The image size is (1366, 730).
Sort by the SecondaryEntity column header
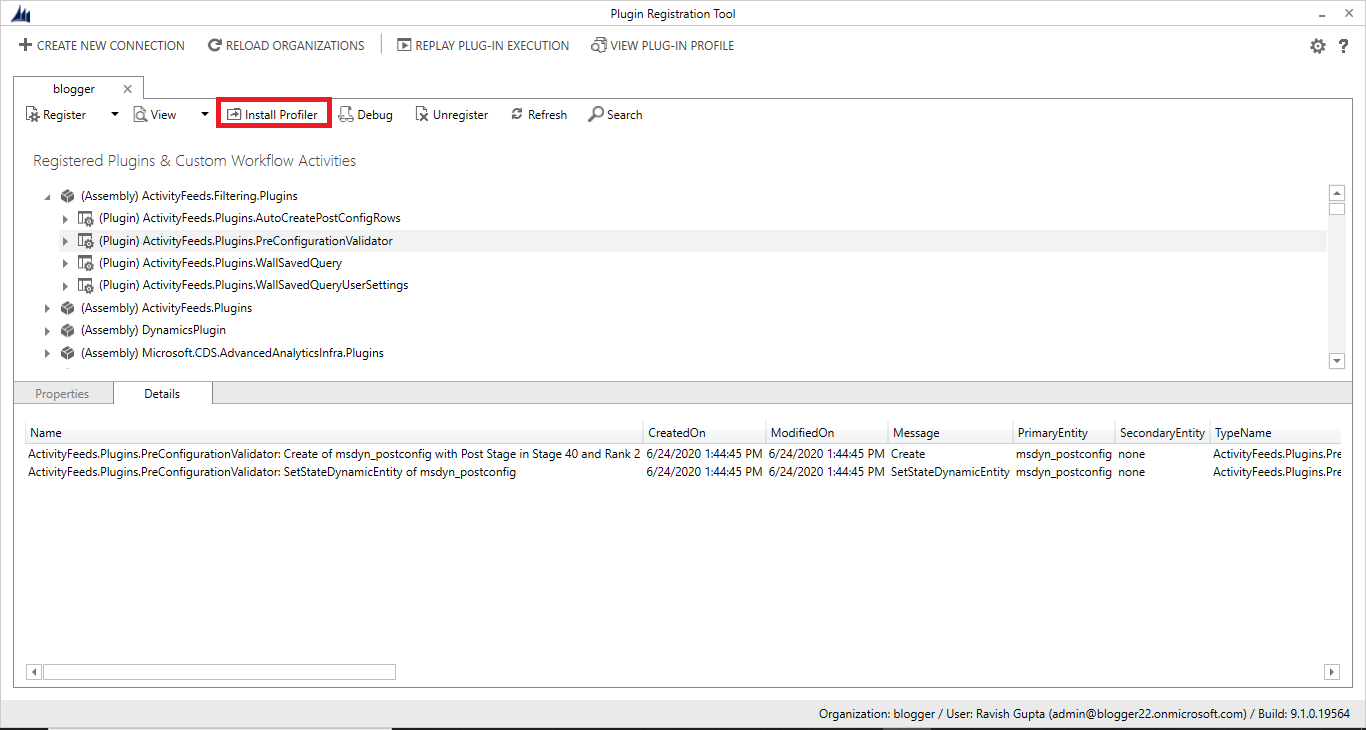tap(1162, 433)
